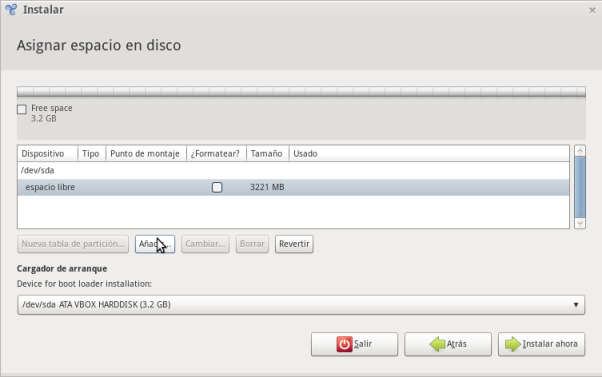The width and height of the screenshot is (602, 377).
Task: Click the Borrar button
Action: click(252, 244)
